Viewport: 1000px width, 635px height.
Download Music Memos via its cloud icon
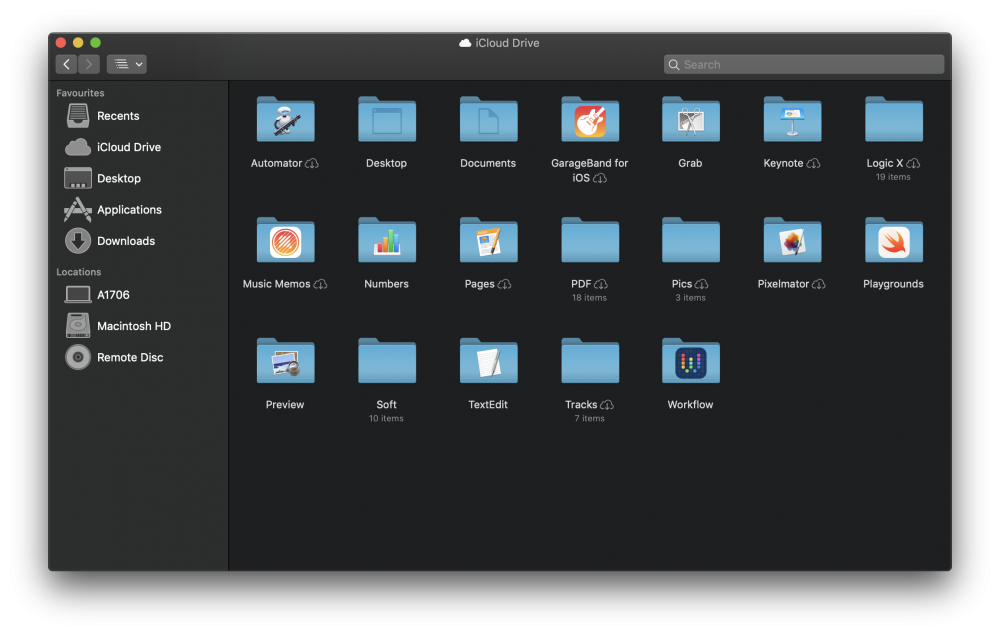pyautogui.click(x=320, y=284)
